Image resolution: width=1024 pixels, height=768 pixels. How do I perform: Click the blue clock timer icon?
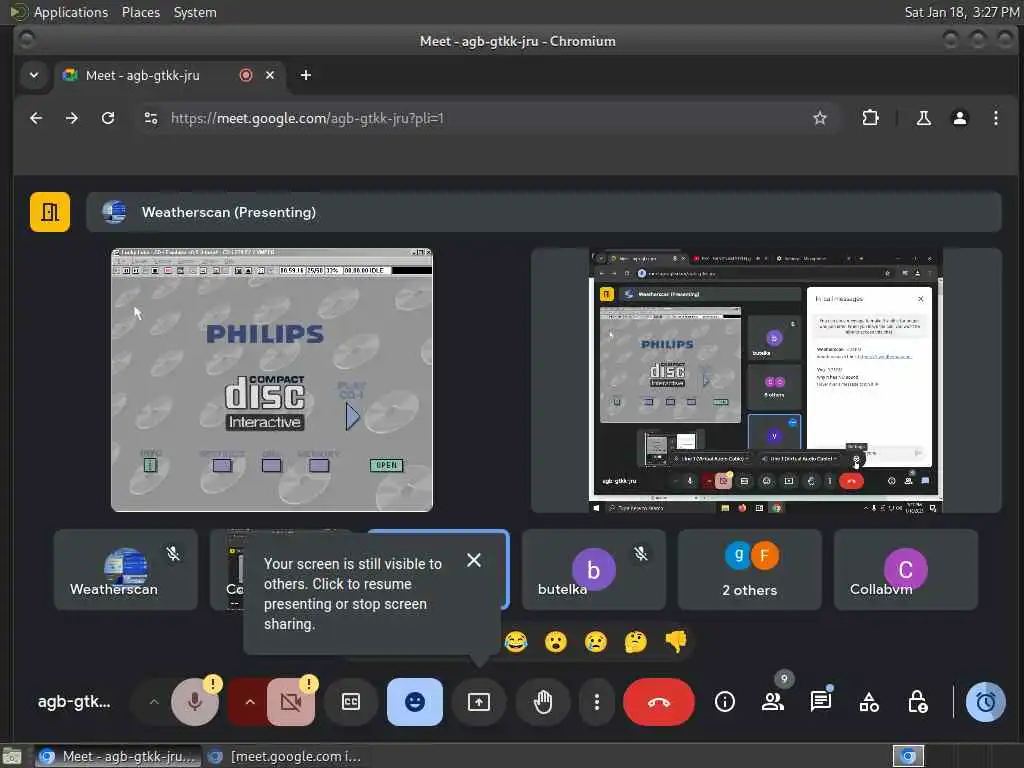click(x=985, y=702)
